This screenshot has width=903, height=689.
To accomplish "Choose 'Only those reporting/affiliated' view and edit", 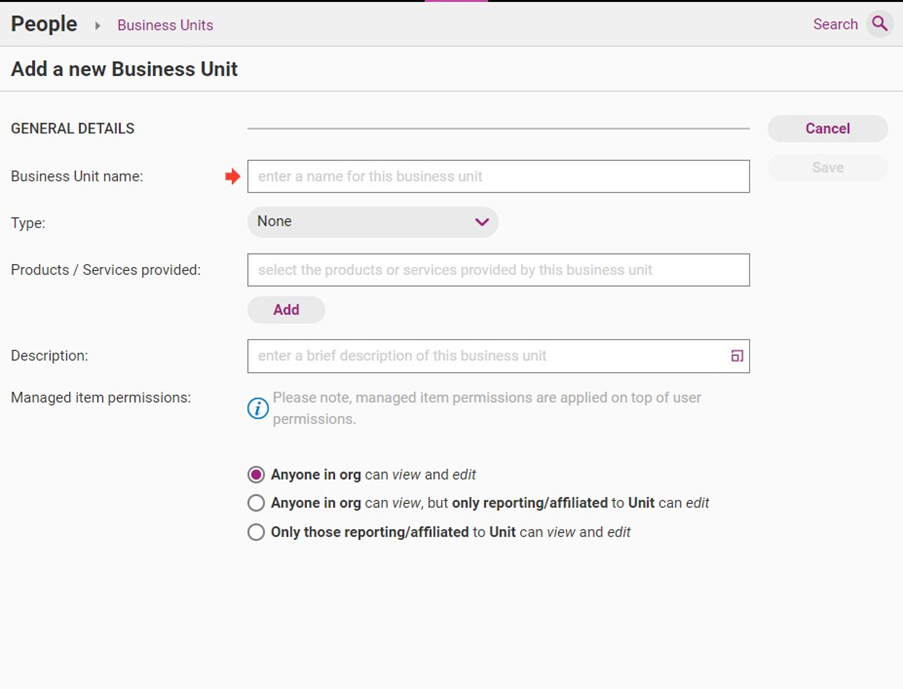I will tap(257, 532).
